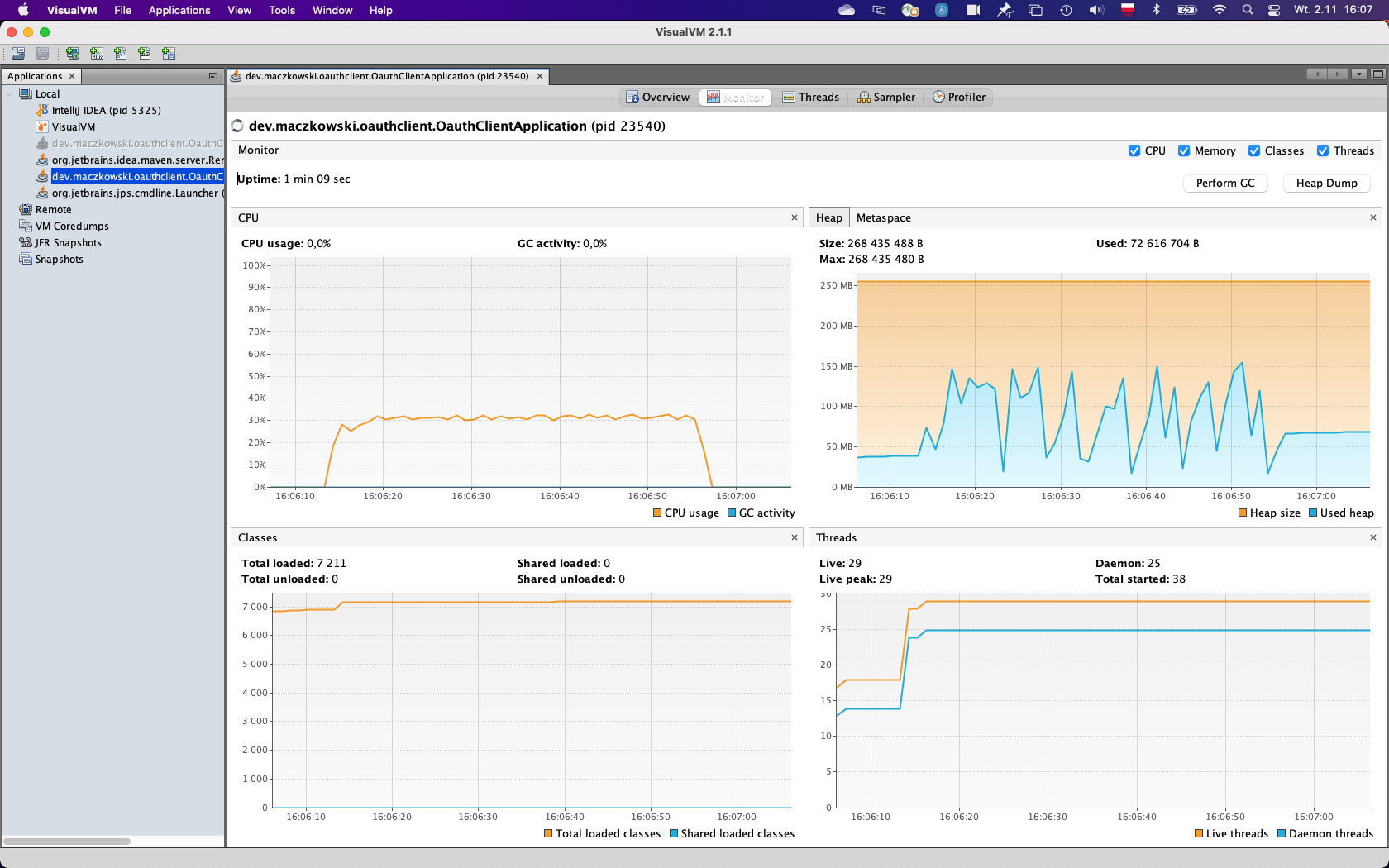Close the CPU graph panel
This screenshot has width=1389, height=868.
[x=795, y=217]
